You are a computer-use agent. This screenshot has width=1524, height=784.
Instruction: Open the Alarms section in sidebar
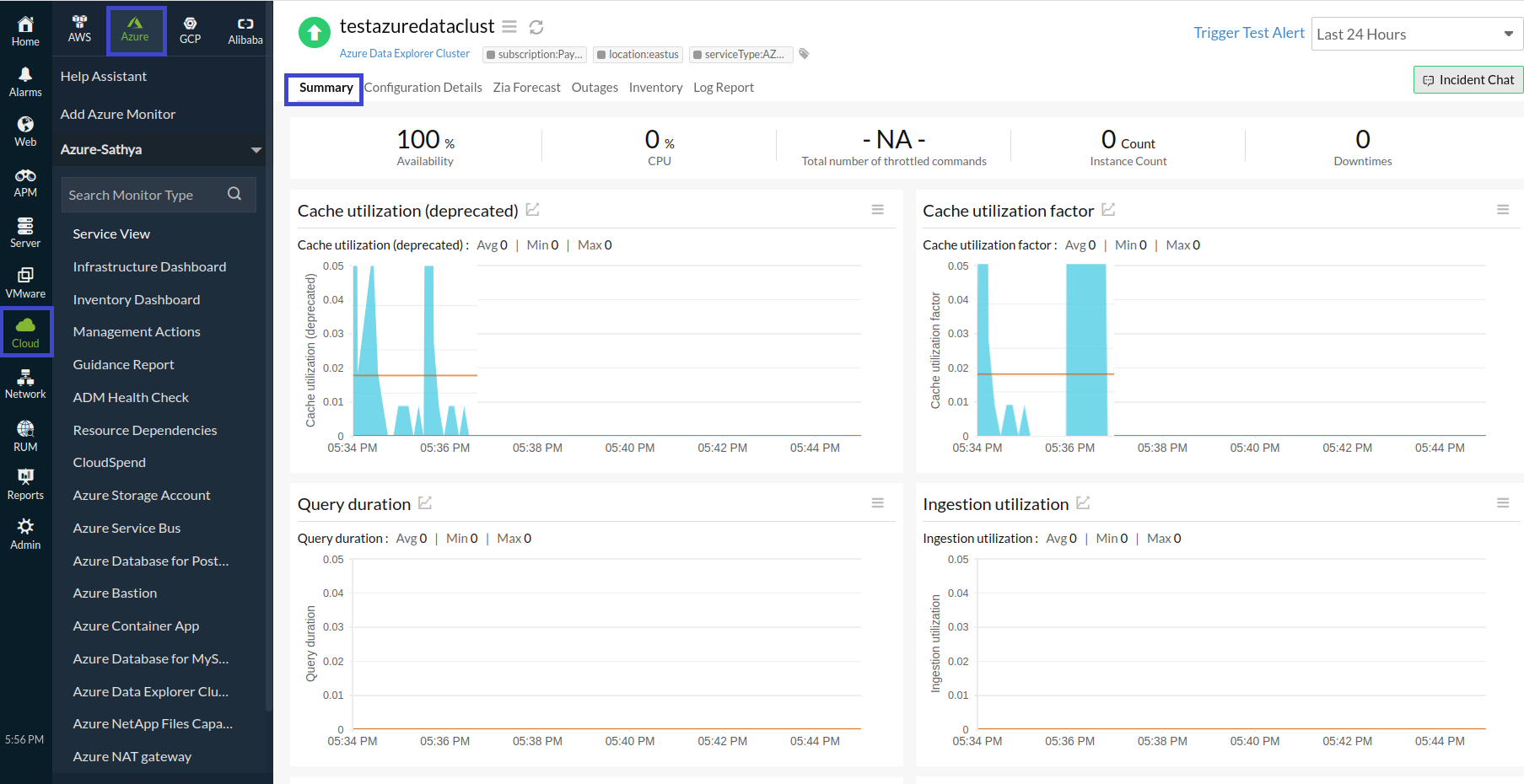pos(25,82)
